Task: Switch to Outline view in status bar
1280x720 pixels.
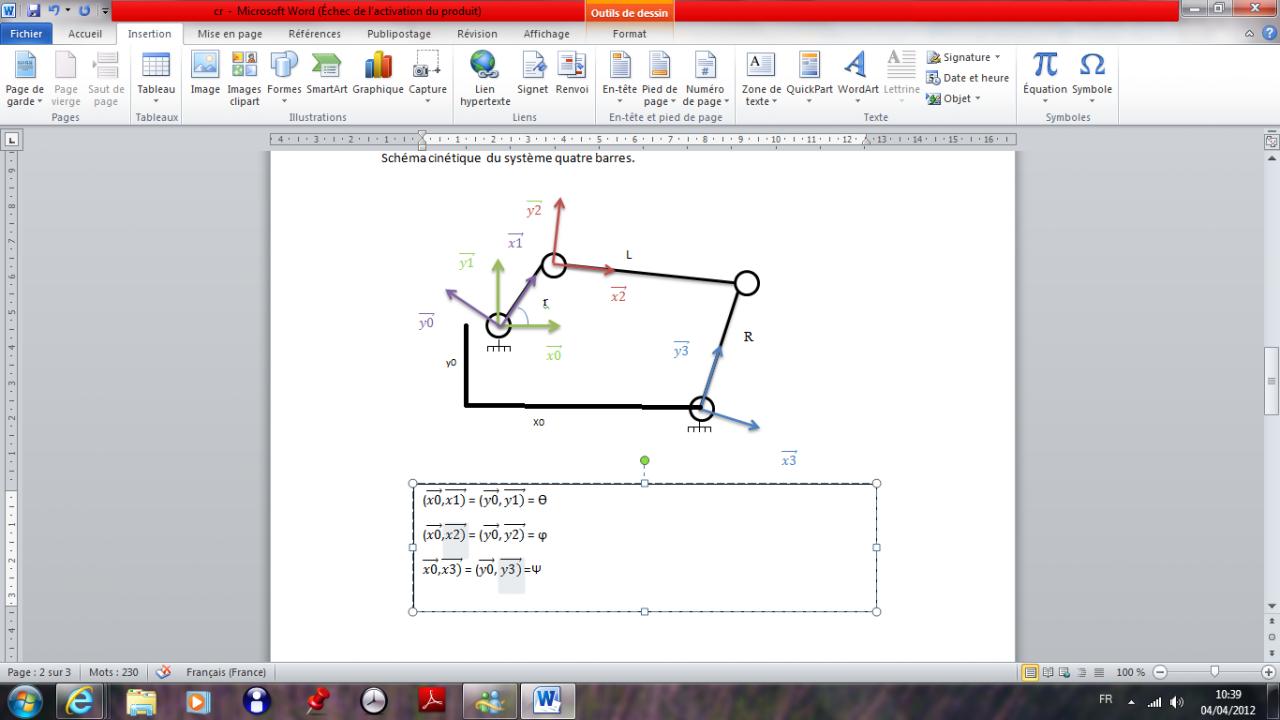Action: pyautogui.click(x=1083, y=672)
